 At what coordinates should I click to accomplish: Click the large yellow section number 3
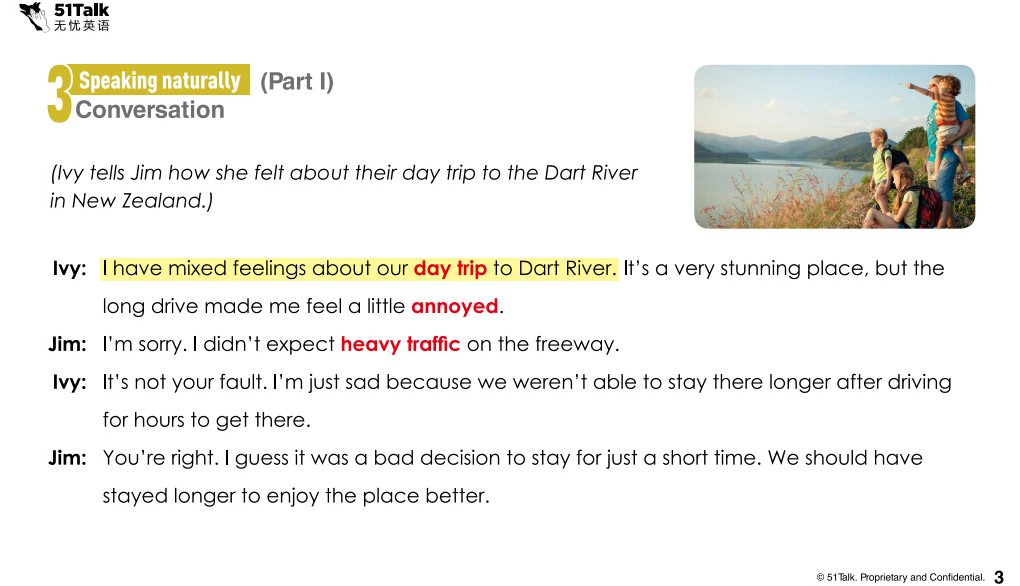click(59, 96)
